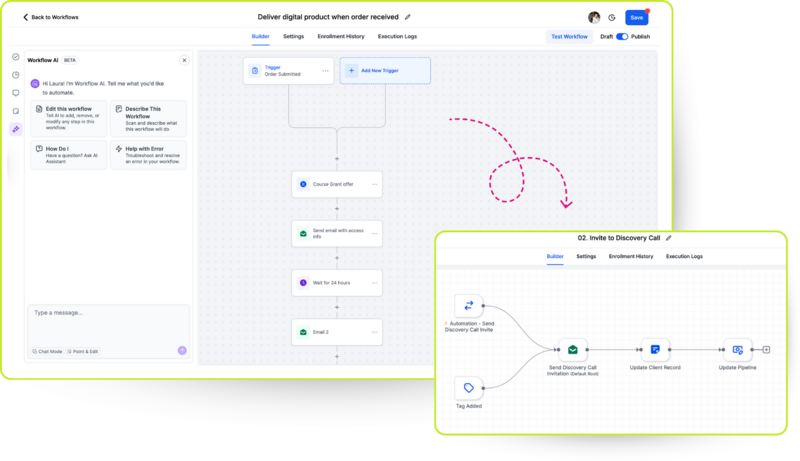Open the options menu on Email 2 step
This screenshot has height=461, width=800.
pyautogui.click(x=374, y=331)
